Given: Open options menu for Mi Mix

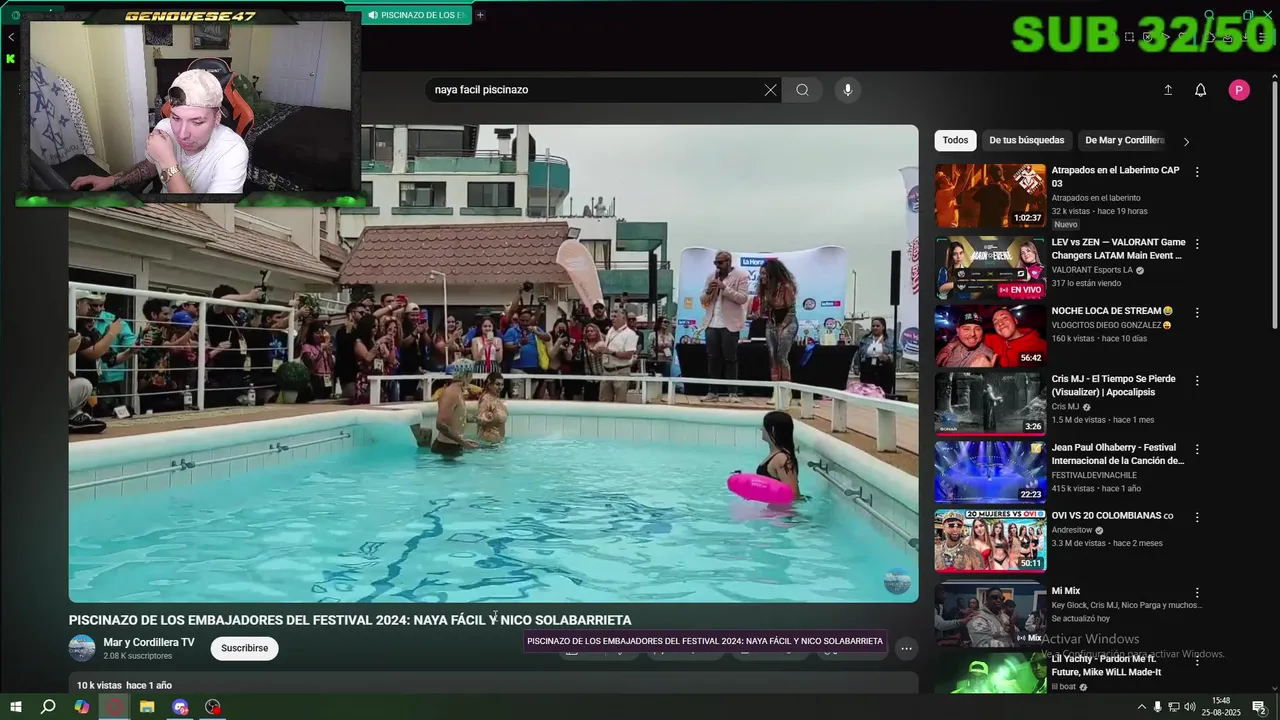Looking at the screenshot, I should pos(1197,593).
